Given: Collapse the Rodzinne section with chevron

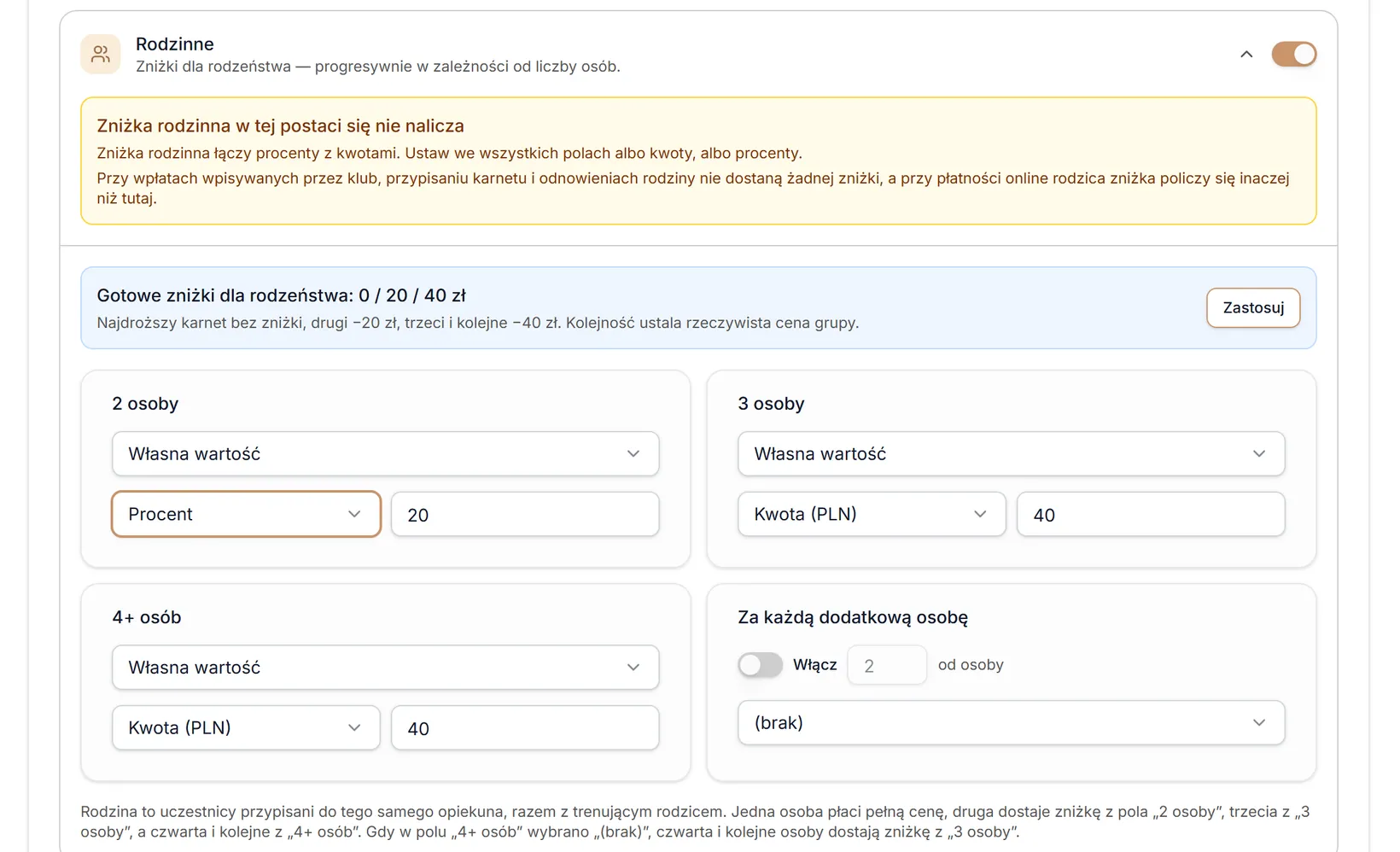Looking at the screenshot, I should click(1246, 55).
